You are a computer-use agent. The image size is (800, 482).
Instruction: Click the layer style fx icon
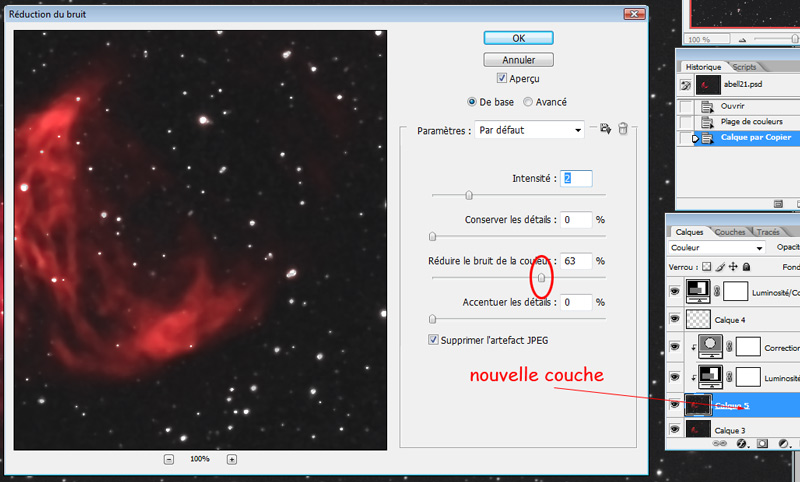coord(742,443)
